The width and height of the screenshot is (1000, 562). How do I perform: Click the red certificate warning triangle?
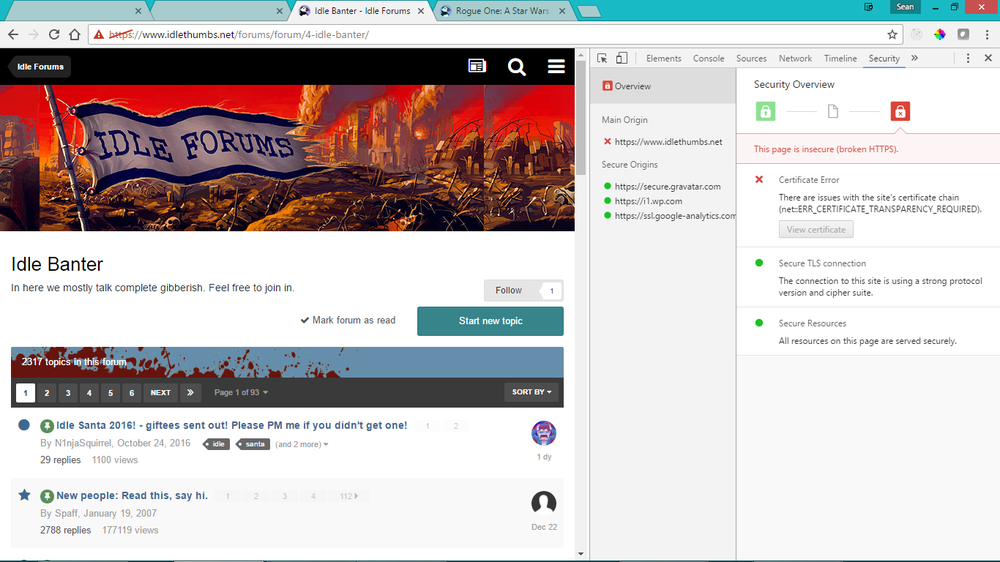[98, 34]
